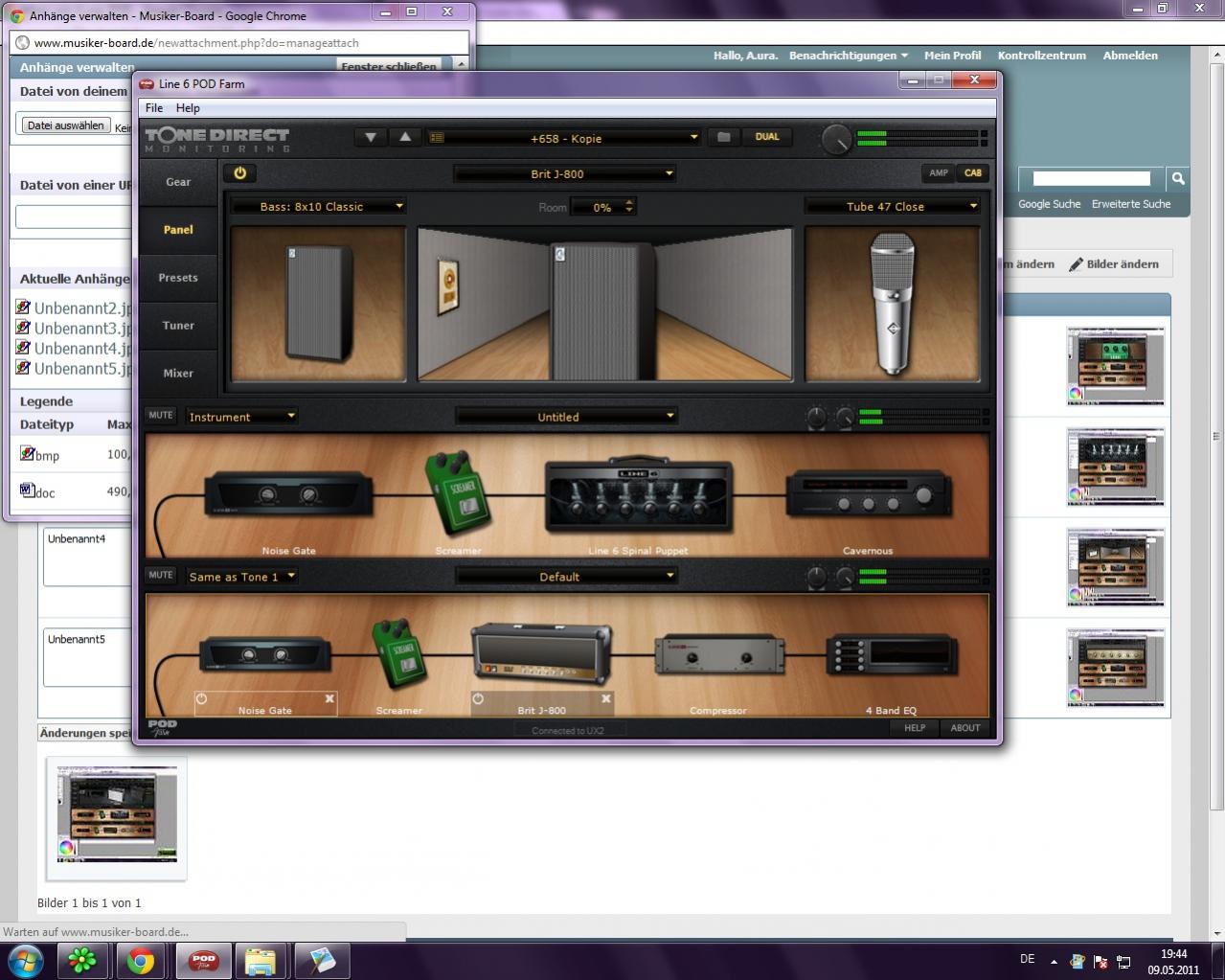This screenshot has width=1225, height=980.
Task: Switch to the Gear tab
Action: pos(178,182)
